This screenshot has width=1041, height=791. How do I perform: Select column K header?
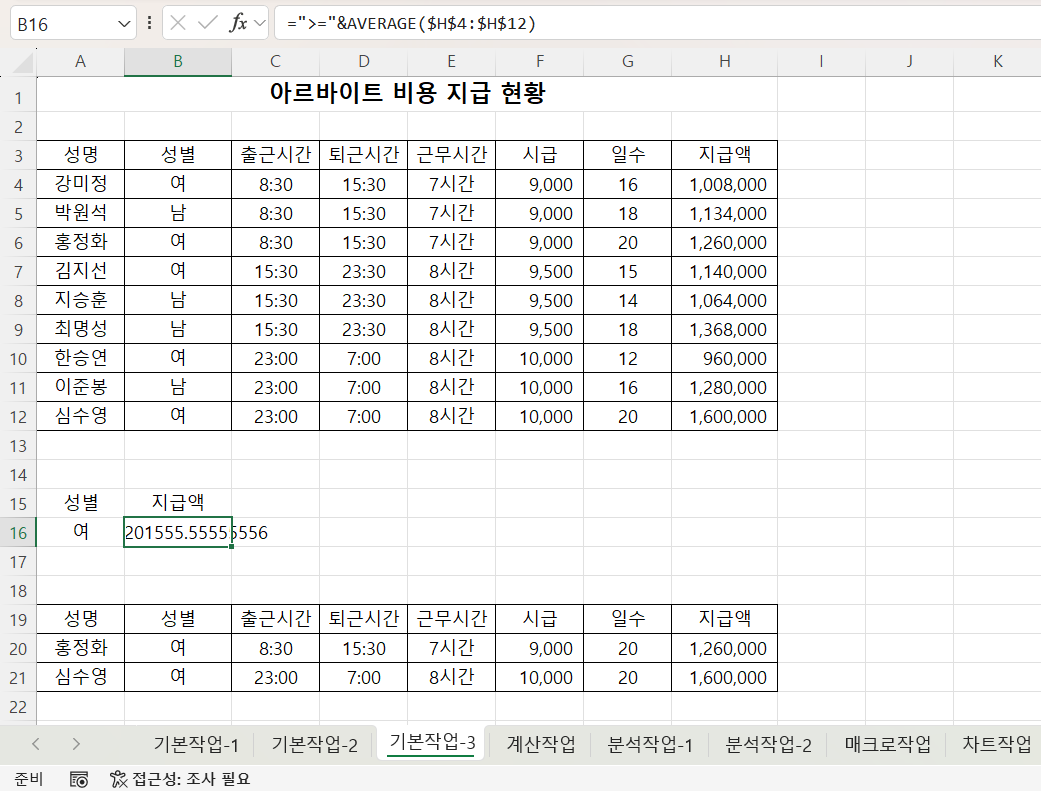pos(997,62)
